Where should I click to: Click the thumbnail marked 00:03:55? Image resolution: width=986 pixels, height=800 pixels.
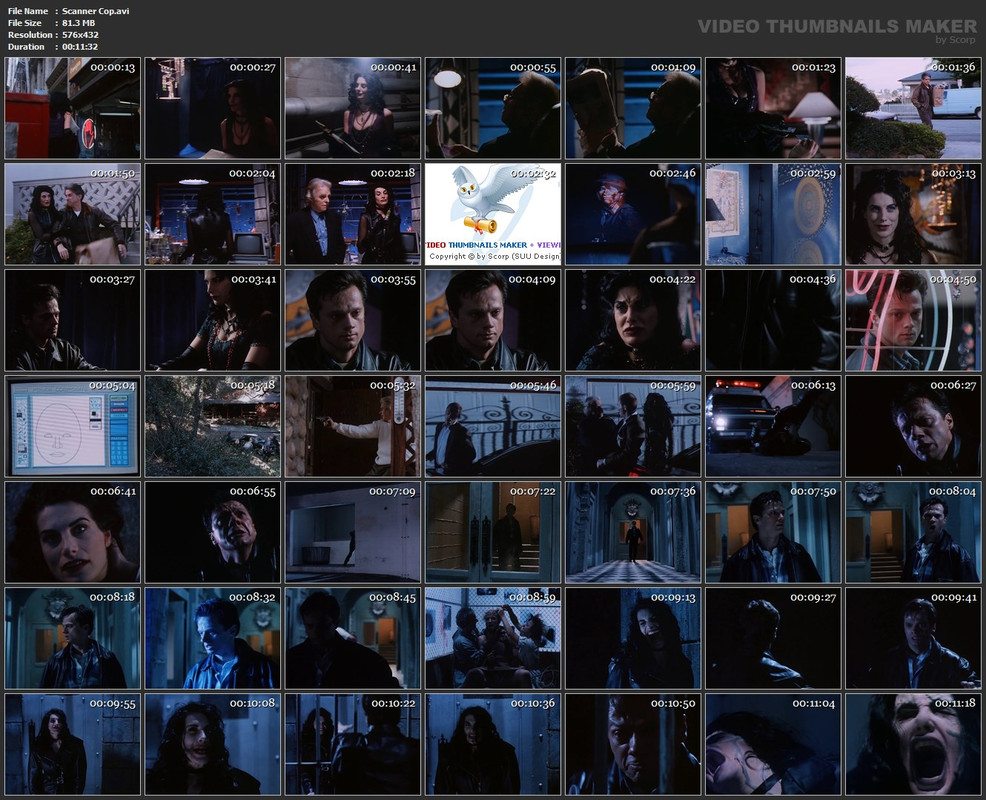click(x=353, y=320)
